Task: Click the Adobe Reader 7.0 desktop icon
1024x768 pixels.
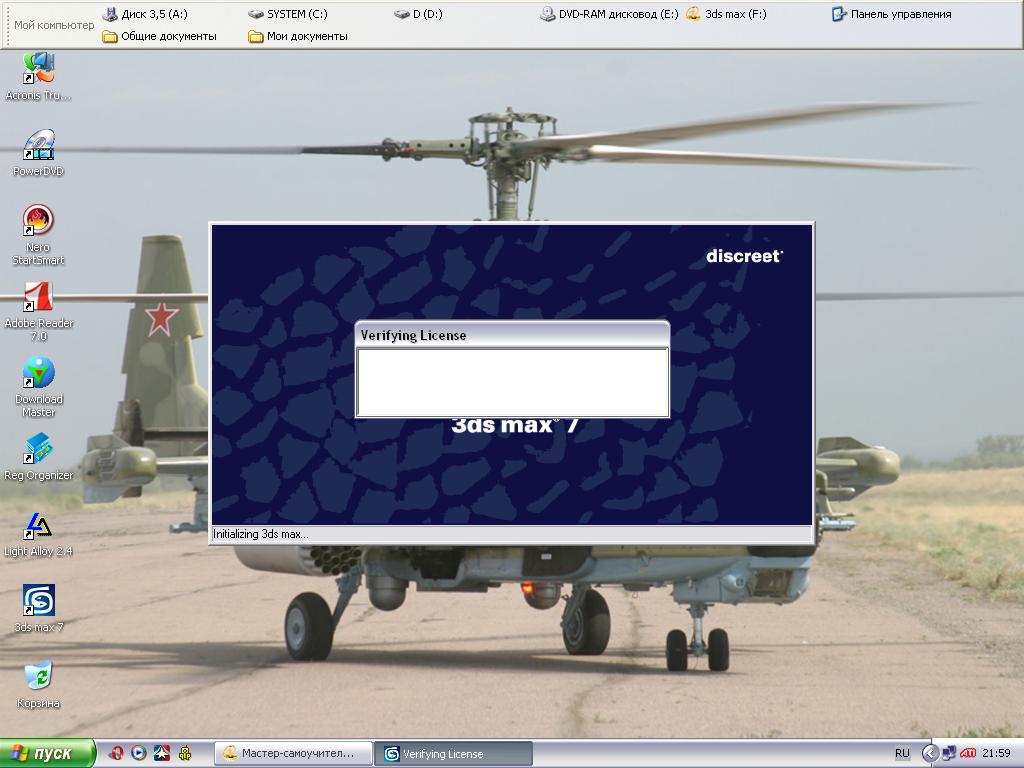Action: pyautogui.click(x=39, y=312)
